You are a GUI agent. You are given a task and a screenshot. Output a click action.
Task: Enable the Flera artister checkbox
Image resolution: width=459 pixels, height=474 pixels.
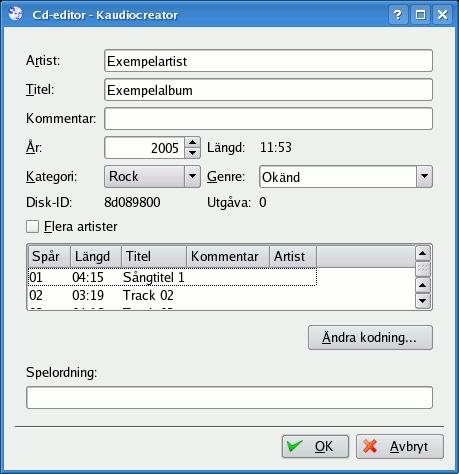coord(33,227)
